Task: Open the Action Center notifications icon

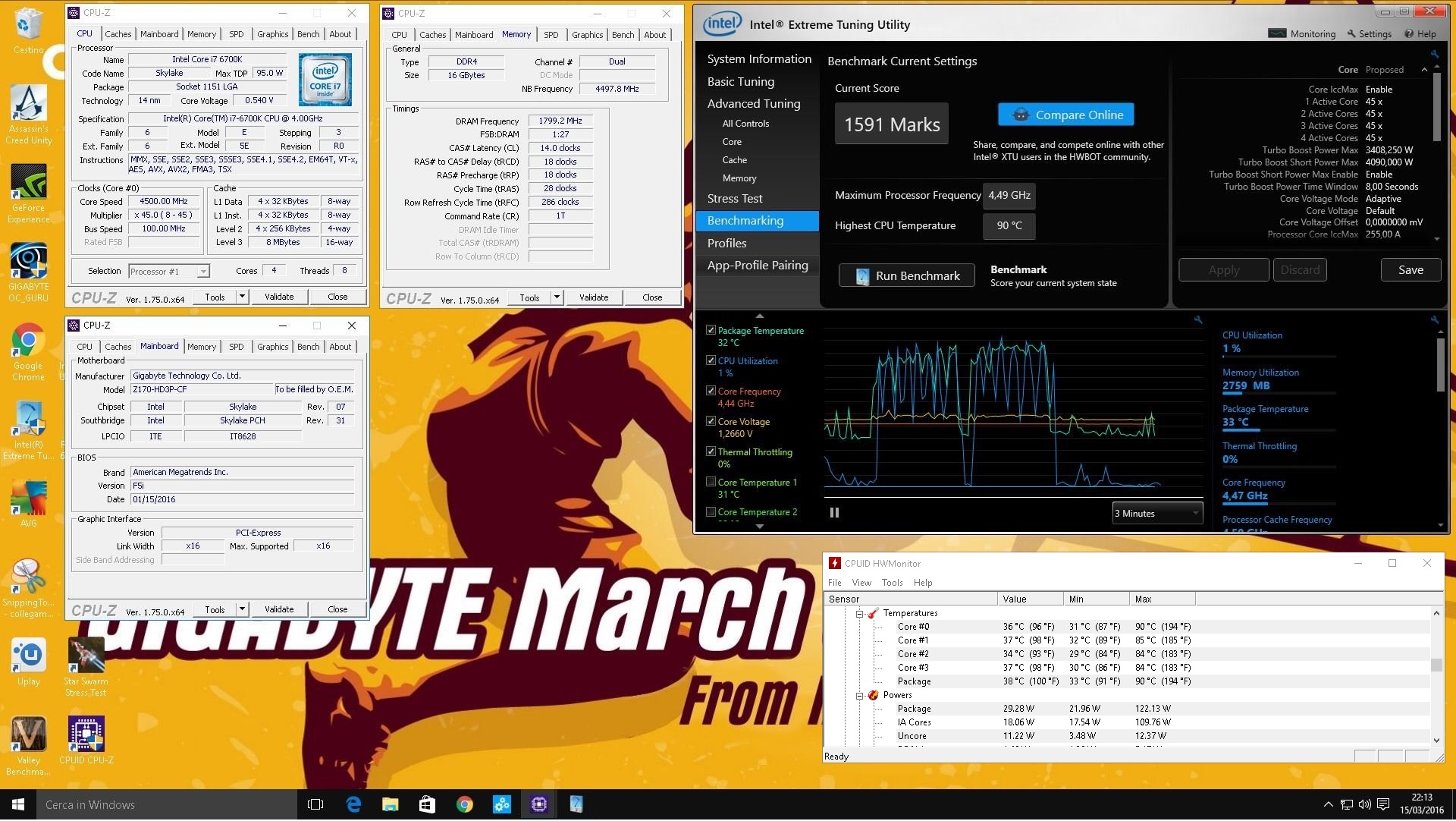Action: point(1383,805)
